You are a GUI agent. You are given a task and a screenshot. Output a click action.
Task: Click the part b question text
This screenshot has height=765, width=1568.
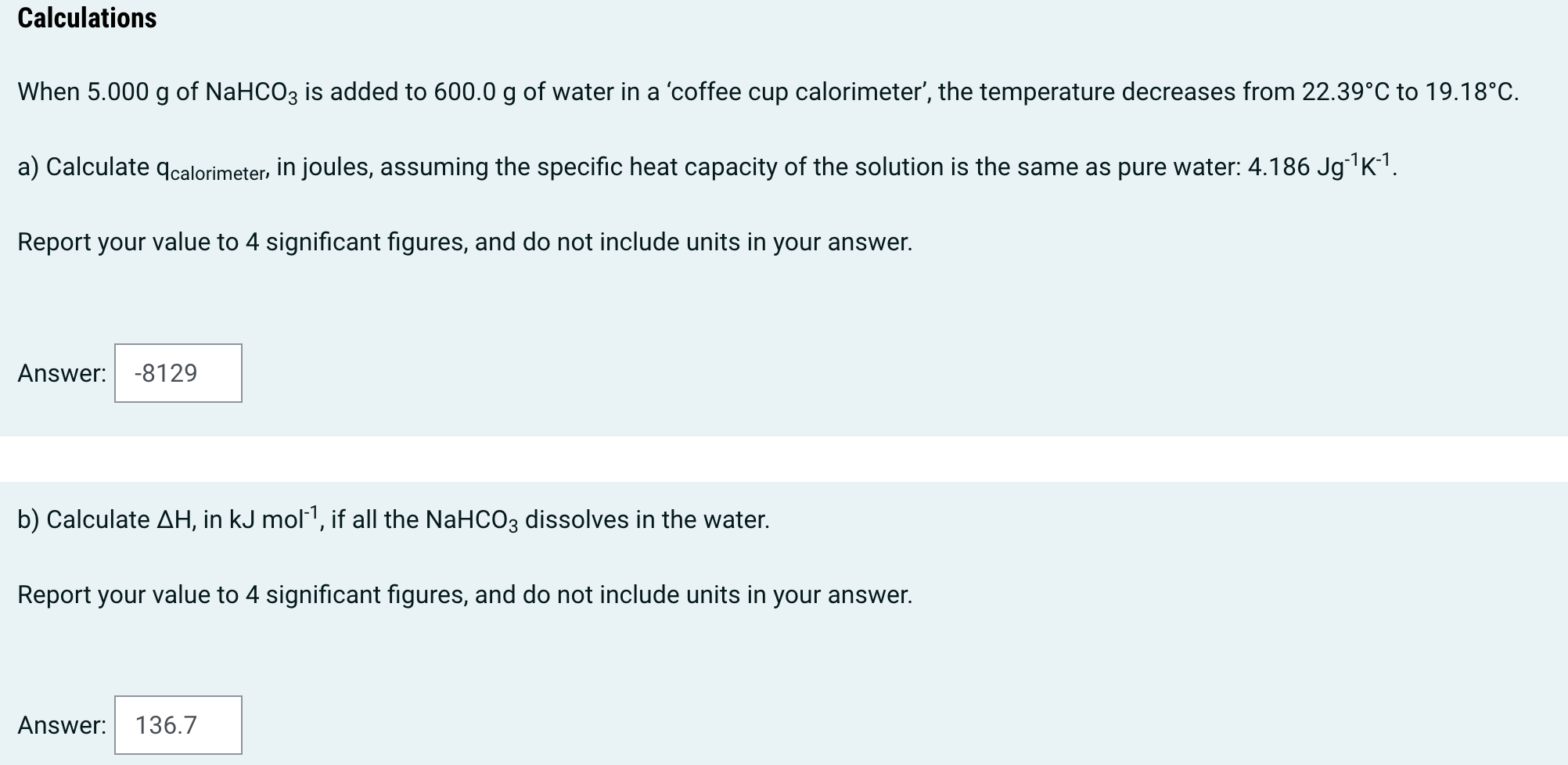(391, 518)
